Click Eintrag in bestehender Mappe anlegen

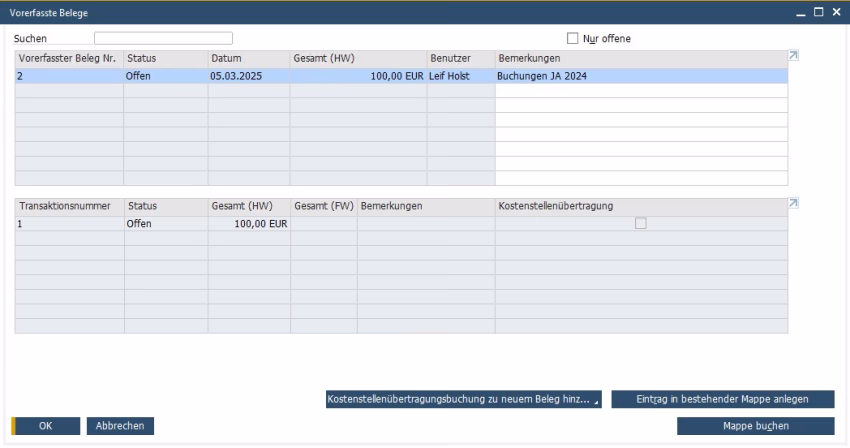click(722, 400)
